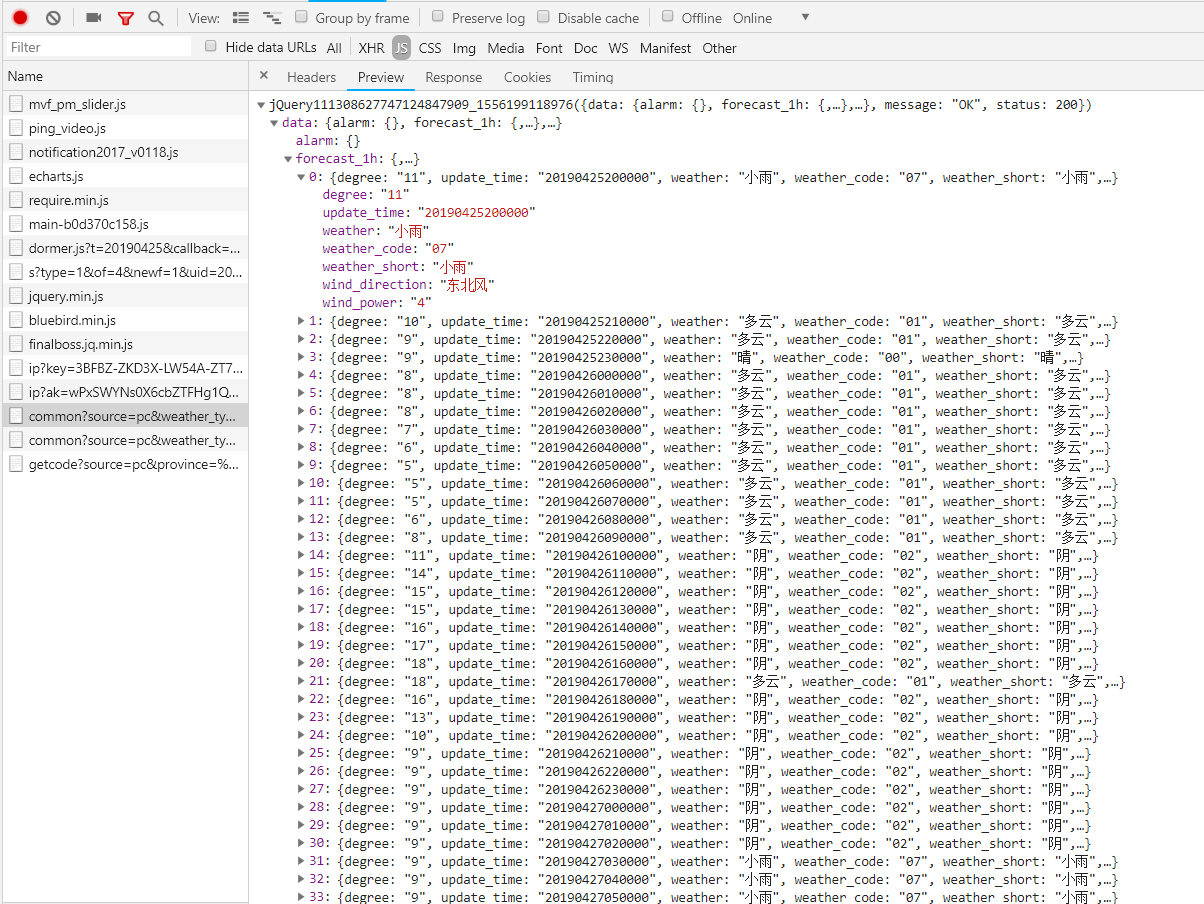Viewport: 1204px width, 904px height.
Task: Switch to large request rows view
Action: [x=240, y=18]
